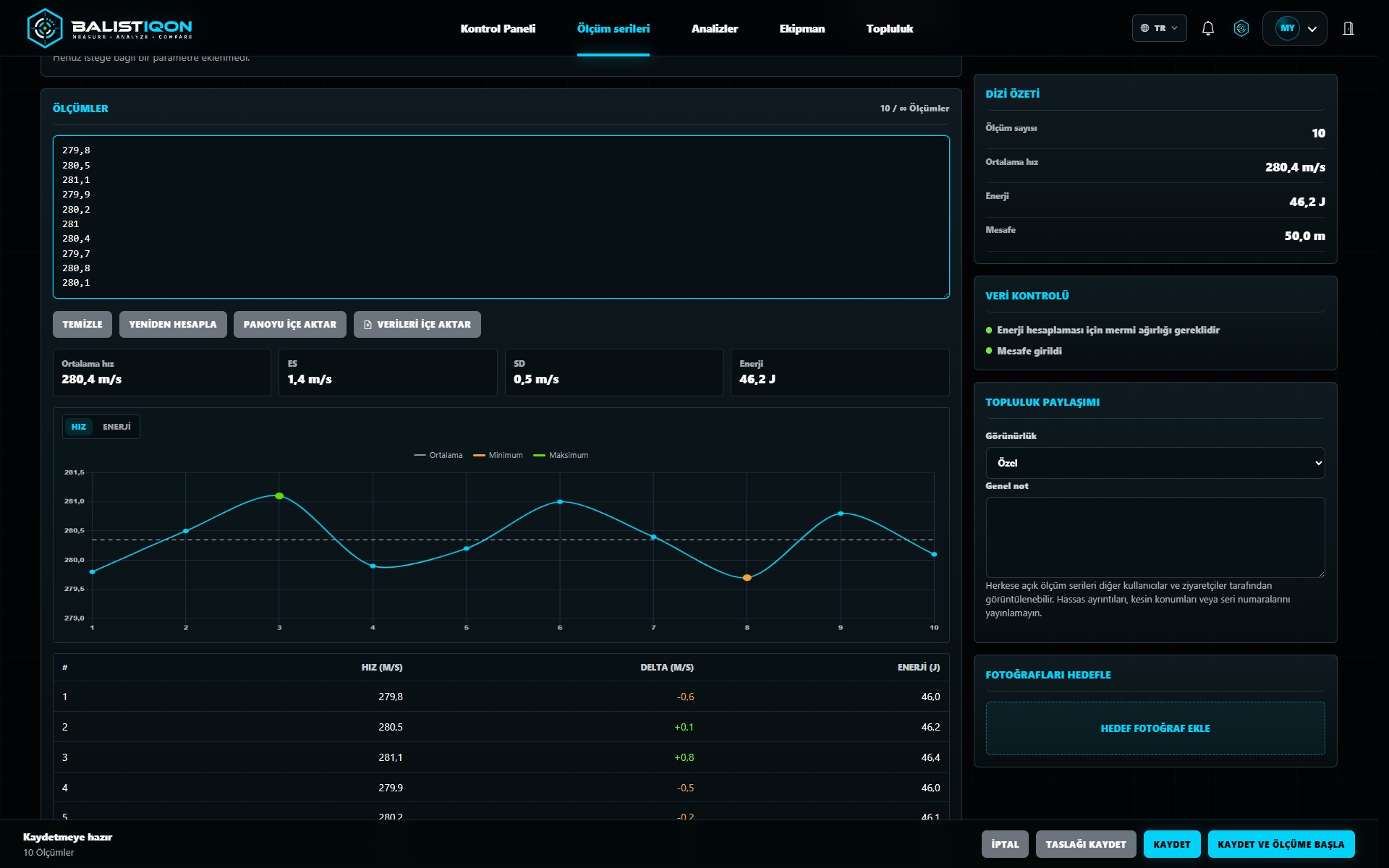Open the Ekipman menu item
This screenshot has height=868, width=1389.
(802, 29)
